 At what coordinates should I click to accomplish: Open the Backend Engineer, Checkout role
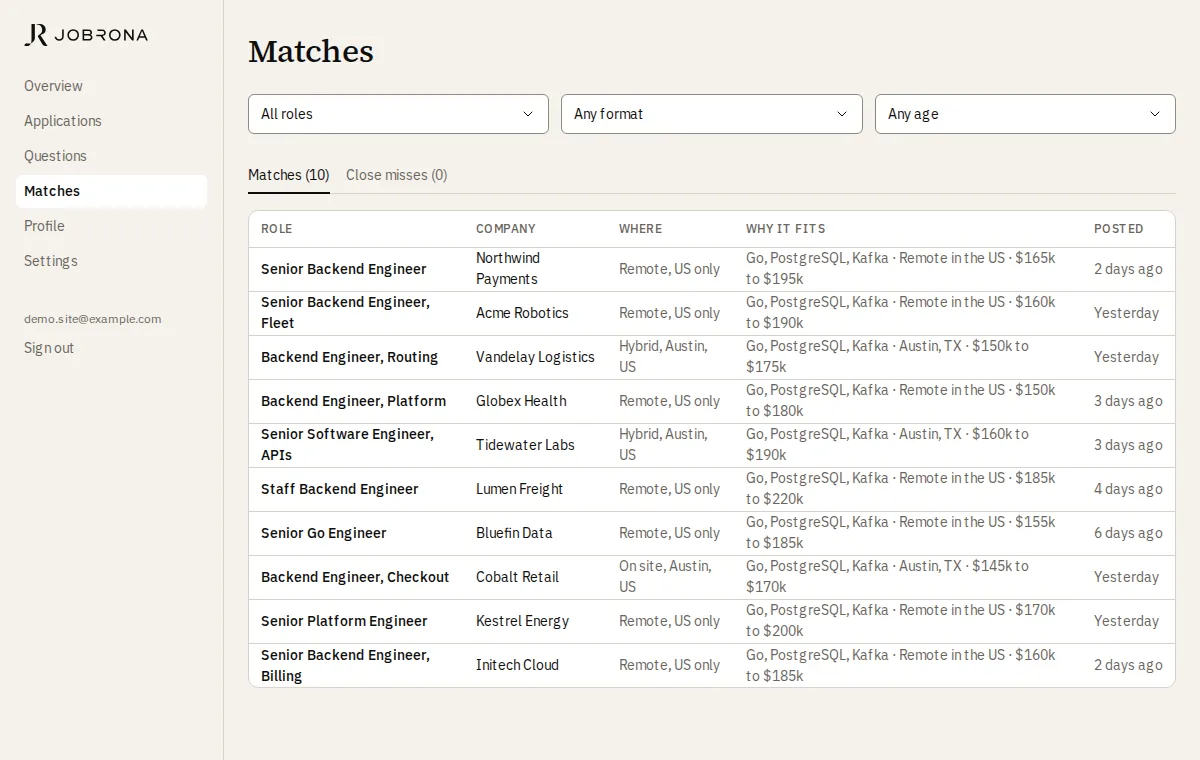click(x=355, y=577)
